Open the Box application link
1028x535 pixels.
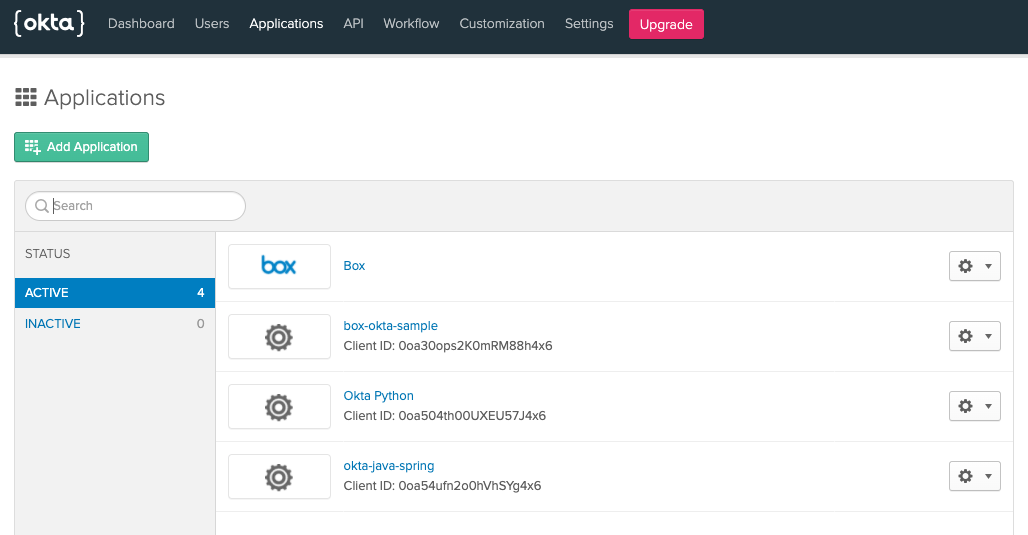coord(354,266)
